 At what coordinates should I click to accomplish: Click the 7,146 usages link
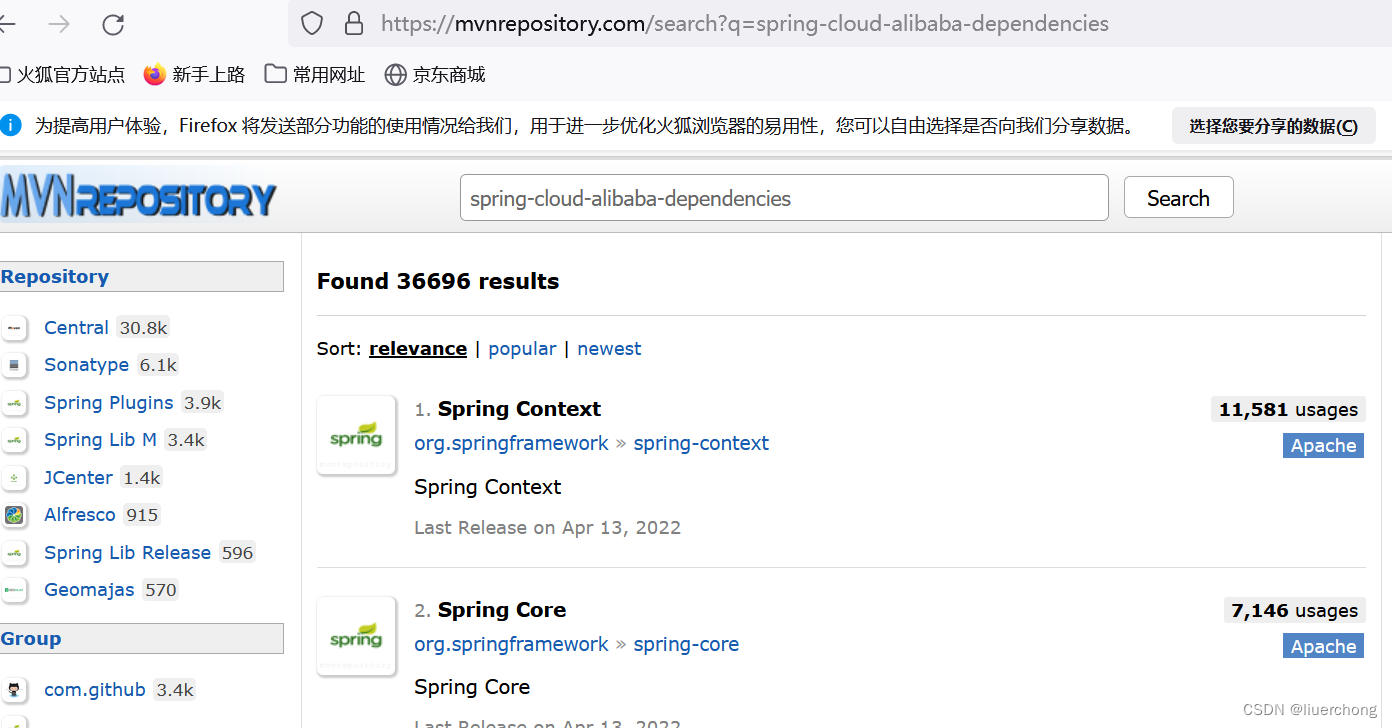(x=1294, y=610)
